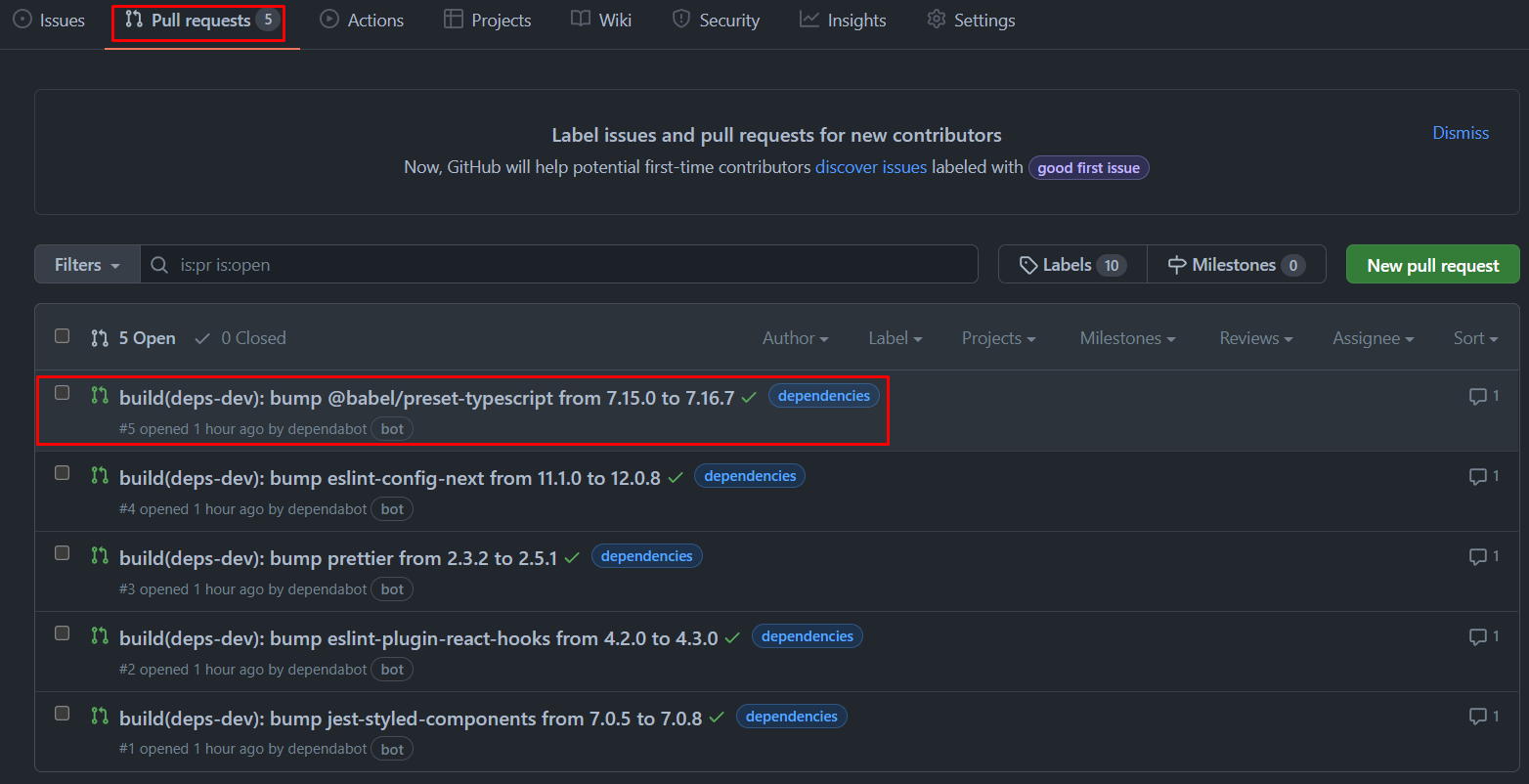Open the Milestones button
1529x784 pixels.
1237,265
